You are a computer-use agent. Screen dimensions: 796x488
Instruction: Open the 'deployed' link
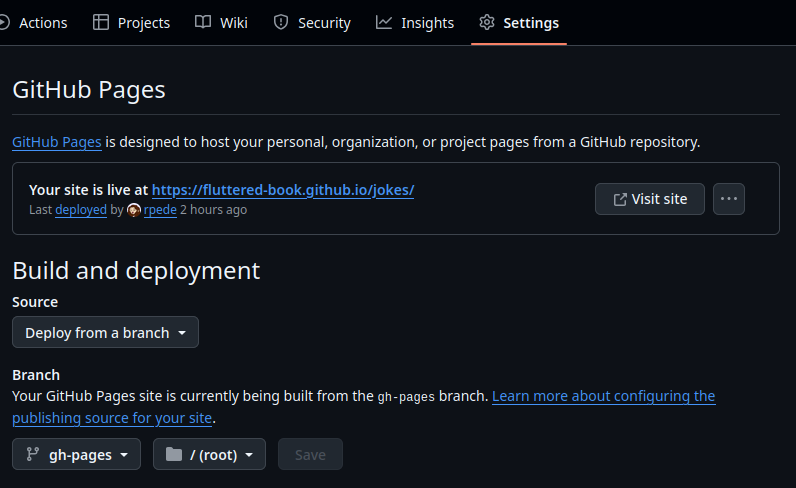pyautogui.click(x=81, y=210)
